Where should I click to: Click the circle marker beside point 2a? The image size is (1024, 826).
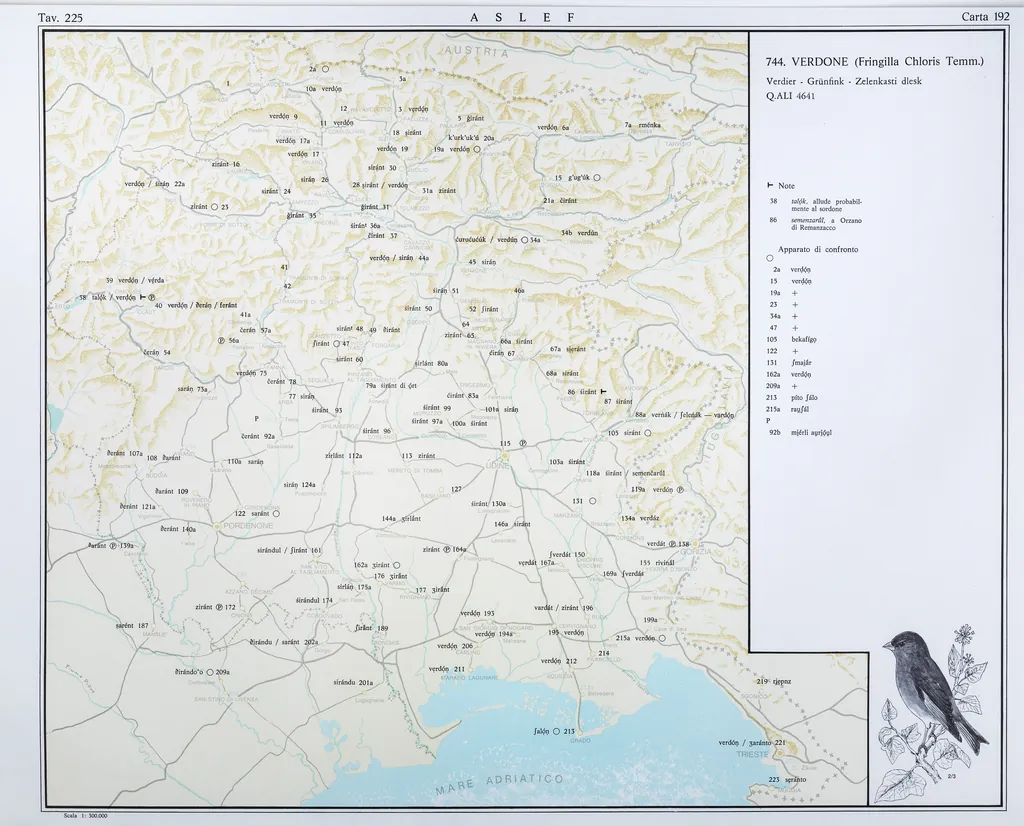tap(326, 69)
